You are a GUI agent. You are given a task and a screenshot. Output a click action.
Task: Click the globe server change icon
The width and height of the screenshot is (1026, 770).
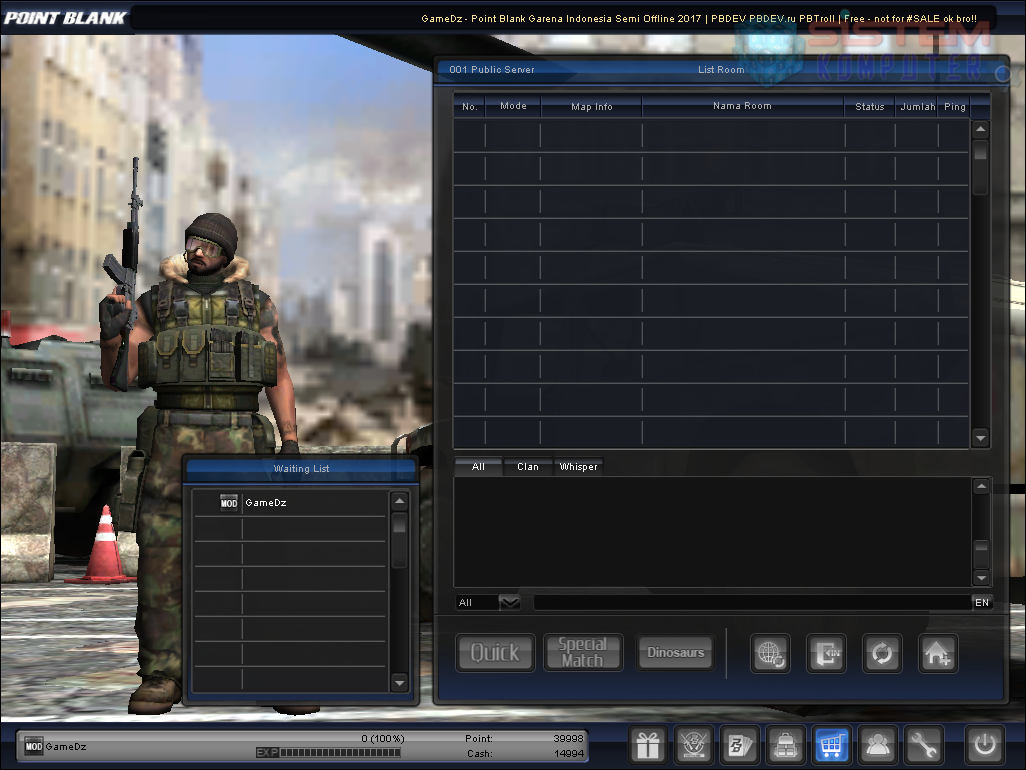tap(770, 653)
